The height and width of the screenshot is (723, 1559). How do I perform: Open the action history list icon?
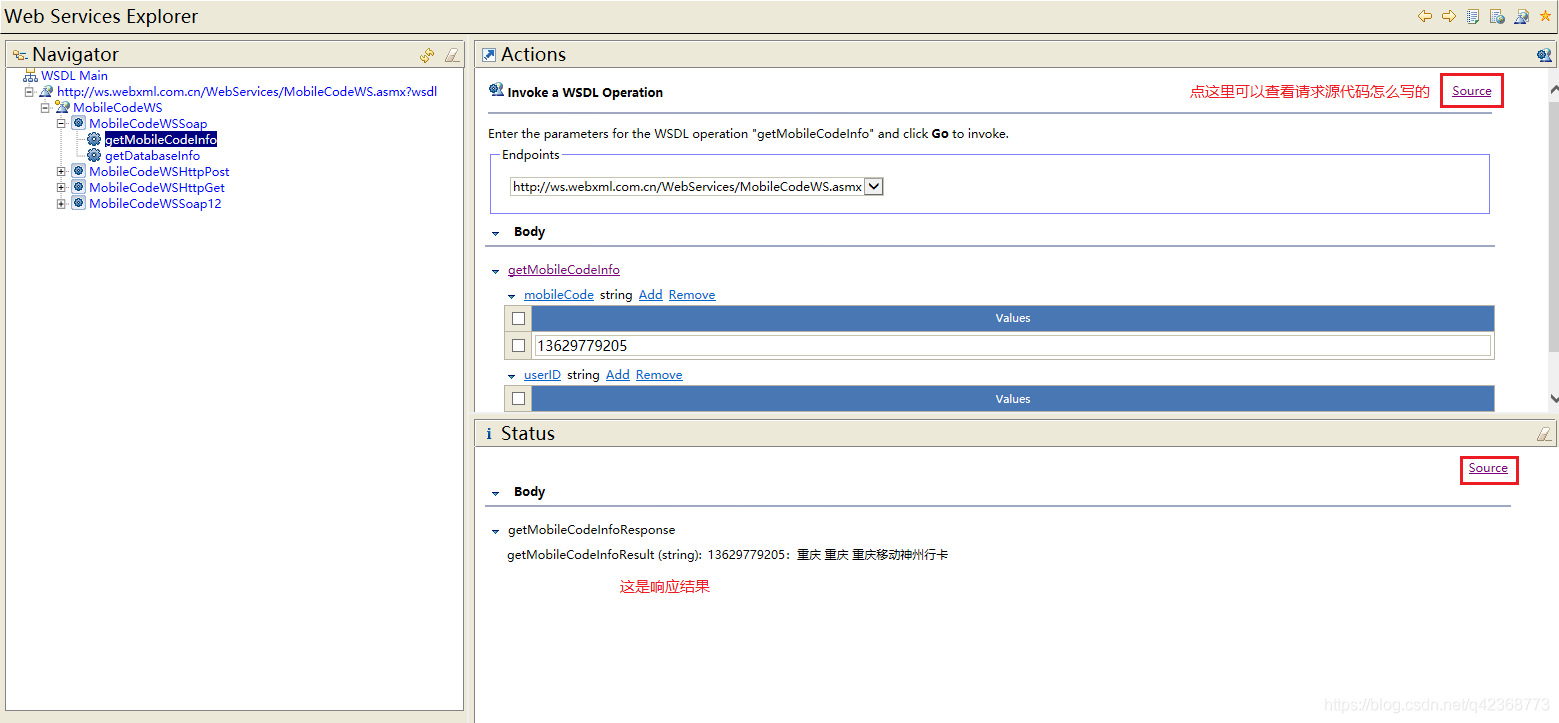point(1473,16)
